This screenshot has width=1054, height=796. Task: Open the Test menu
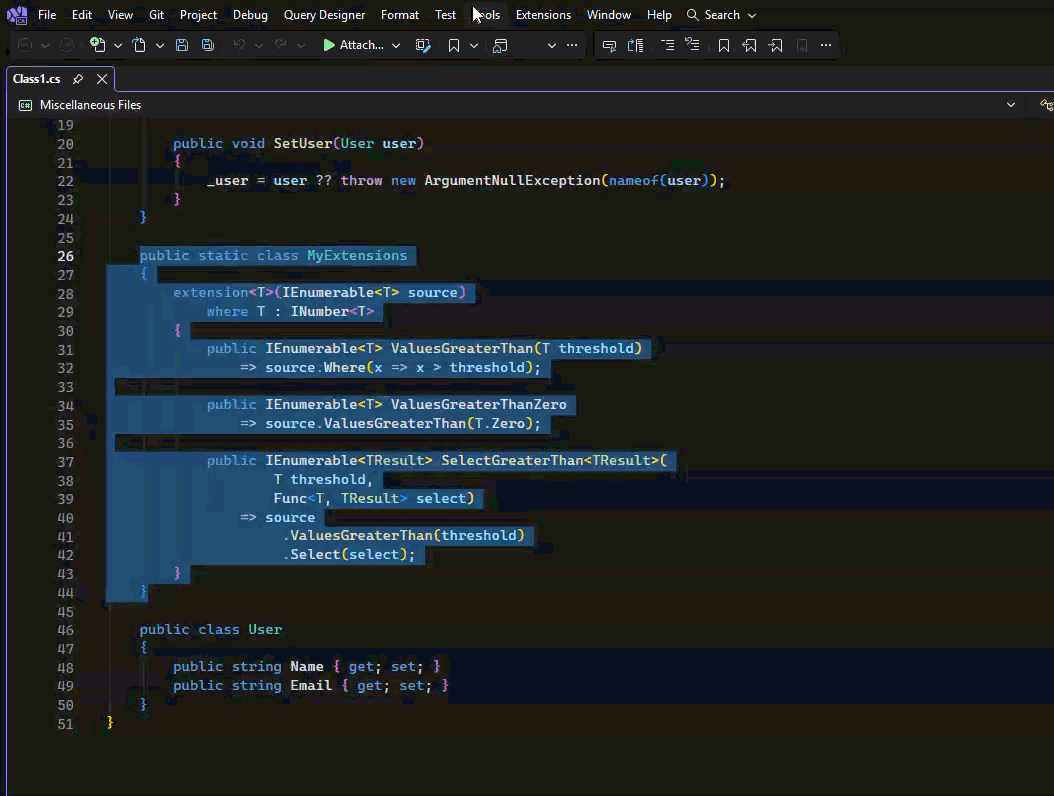coord(445,15)
